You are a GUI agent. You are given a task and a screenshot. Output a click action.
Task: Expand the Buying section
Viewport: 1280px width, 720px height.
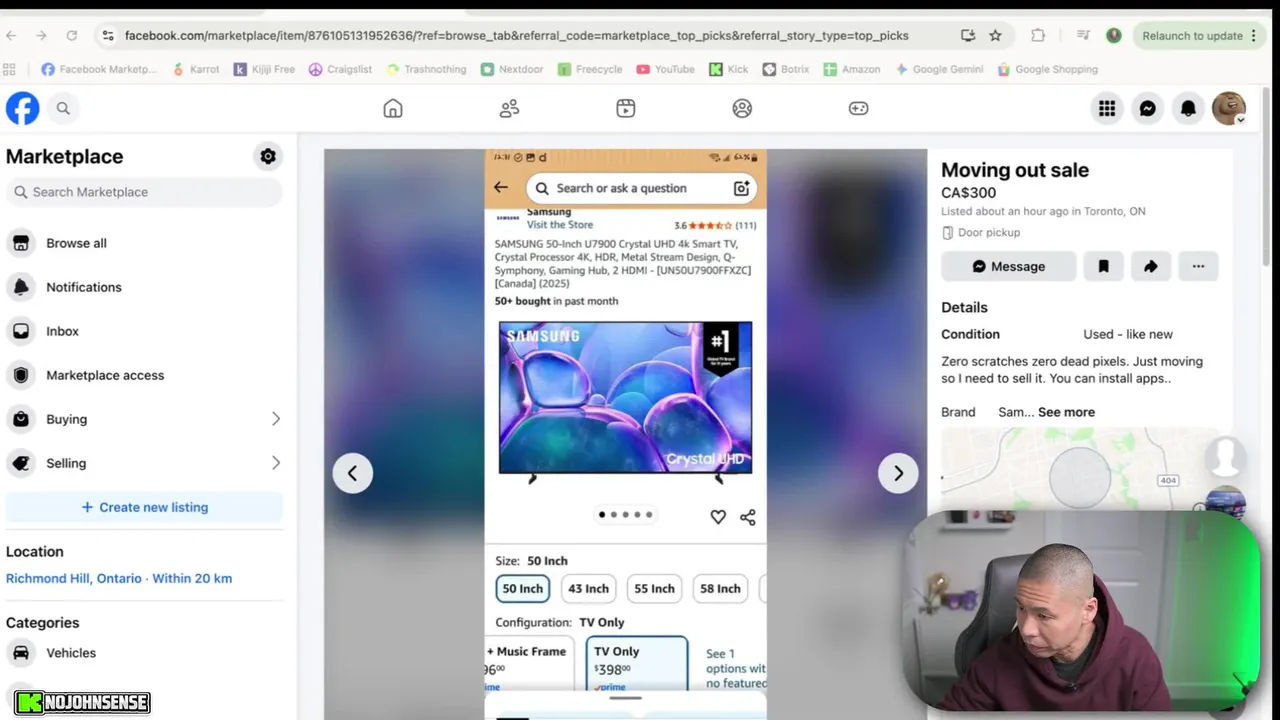tap(145, 419)
